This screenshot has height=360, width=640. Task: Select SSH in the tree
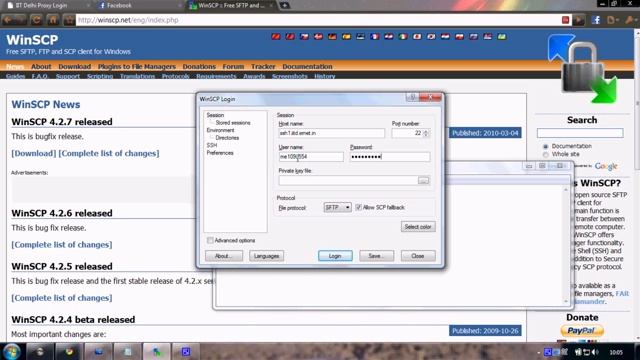212,145
